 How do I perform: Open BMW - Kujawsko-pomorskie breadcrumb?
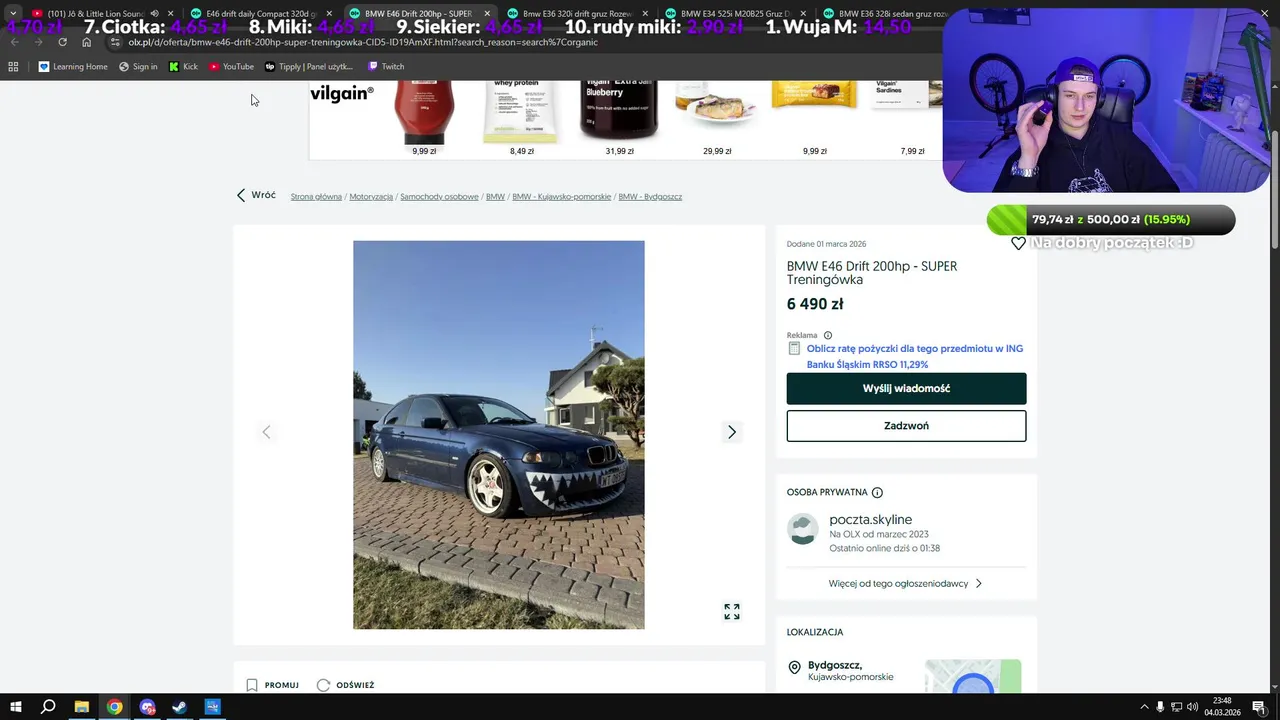pyautogui.click(x=561, y=197)
